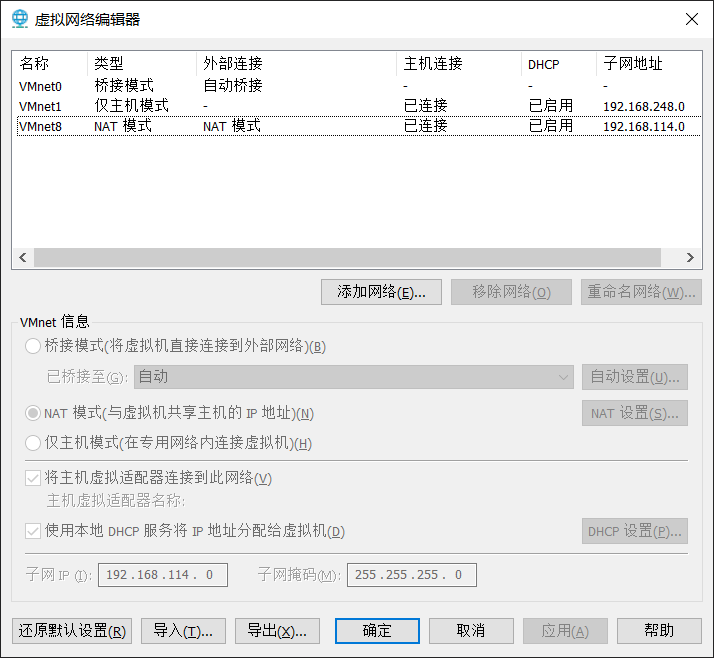
Task: Click the 已启用 DHCP cell for VMnet1
Action: (551, 106)
